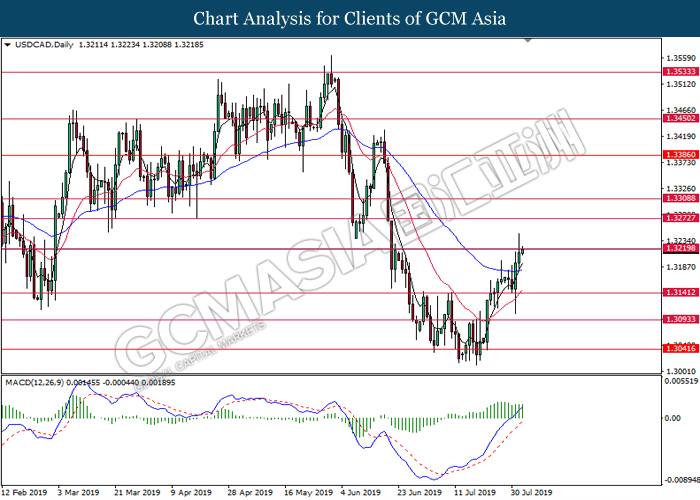The width and height of the screenshot is (700, 500).
Task: Click the price axis value 1.35120
Action: 681,84
